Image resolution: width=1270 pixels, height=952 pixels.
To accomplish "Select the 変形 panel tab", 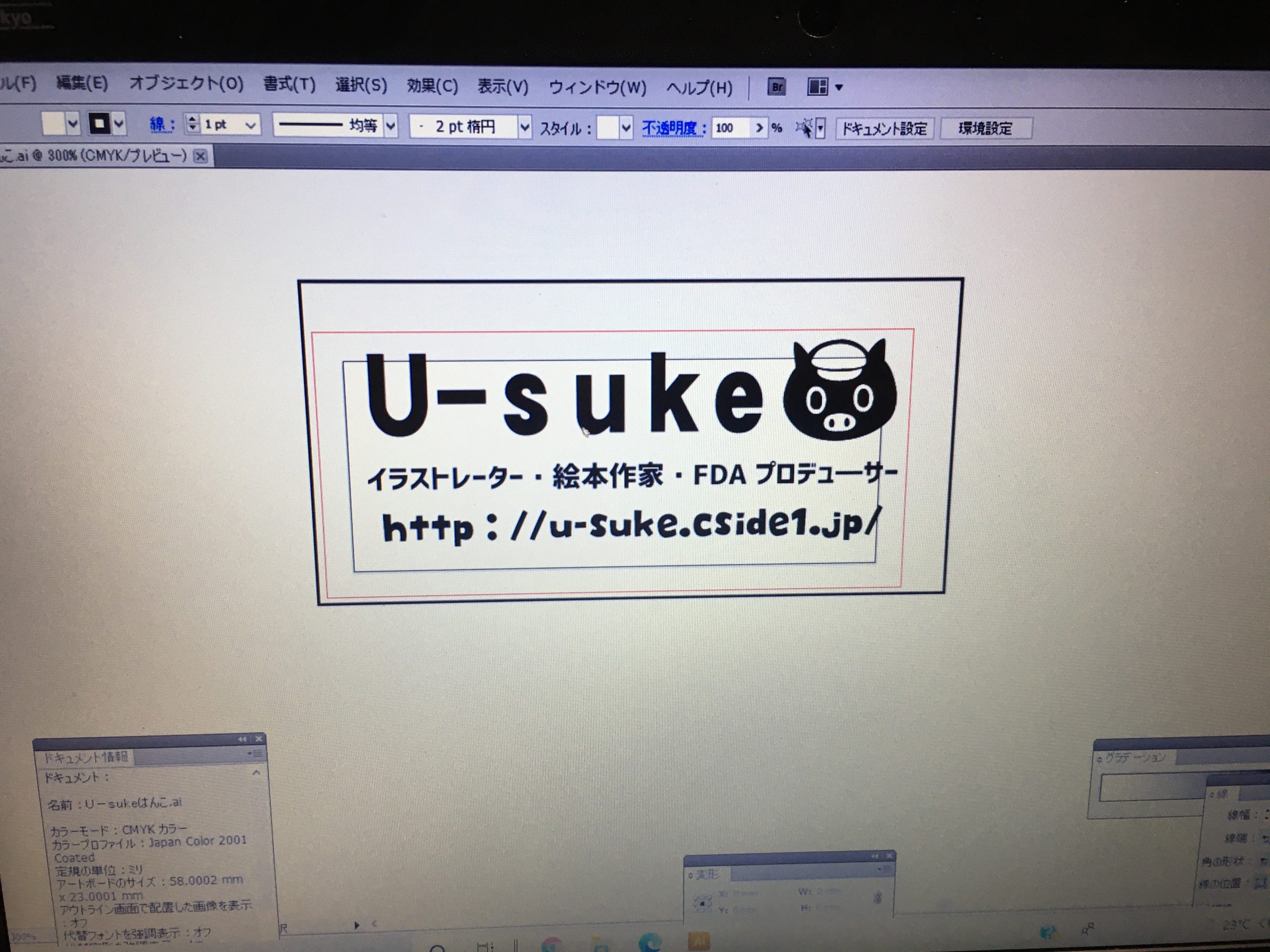I will (707, 875).
